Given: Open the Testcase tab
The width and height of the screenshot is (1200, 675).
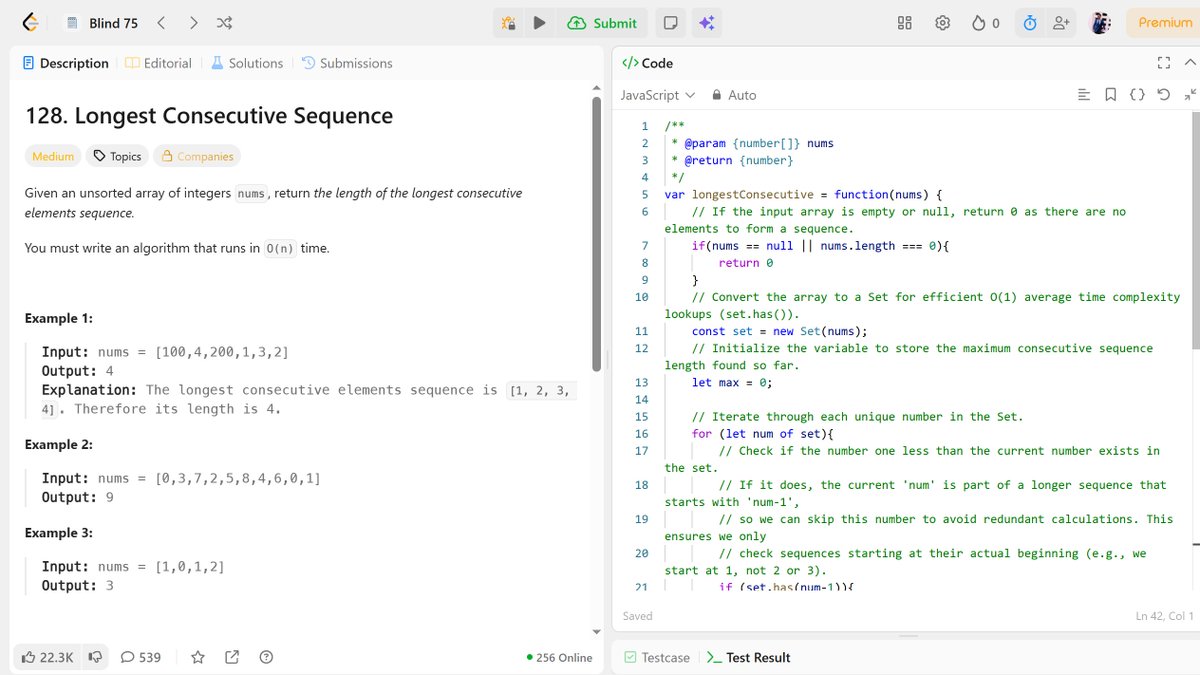Looking at the screenshot, I should click(x=657, y=657).
